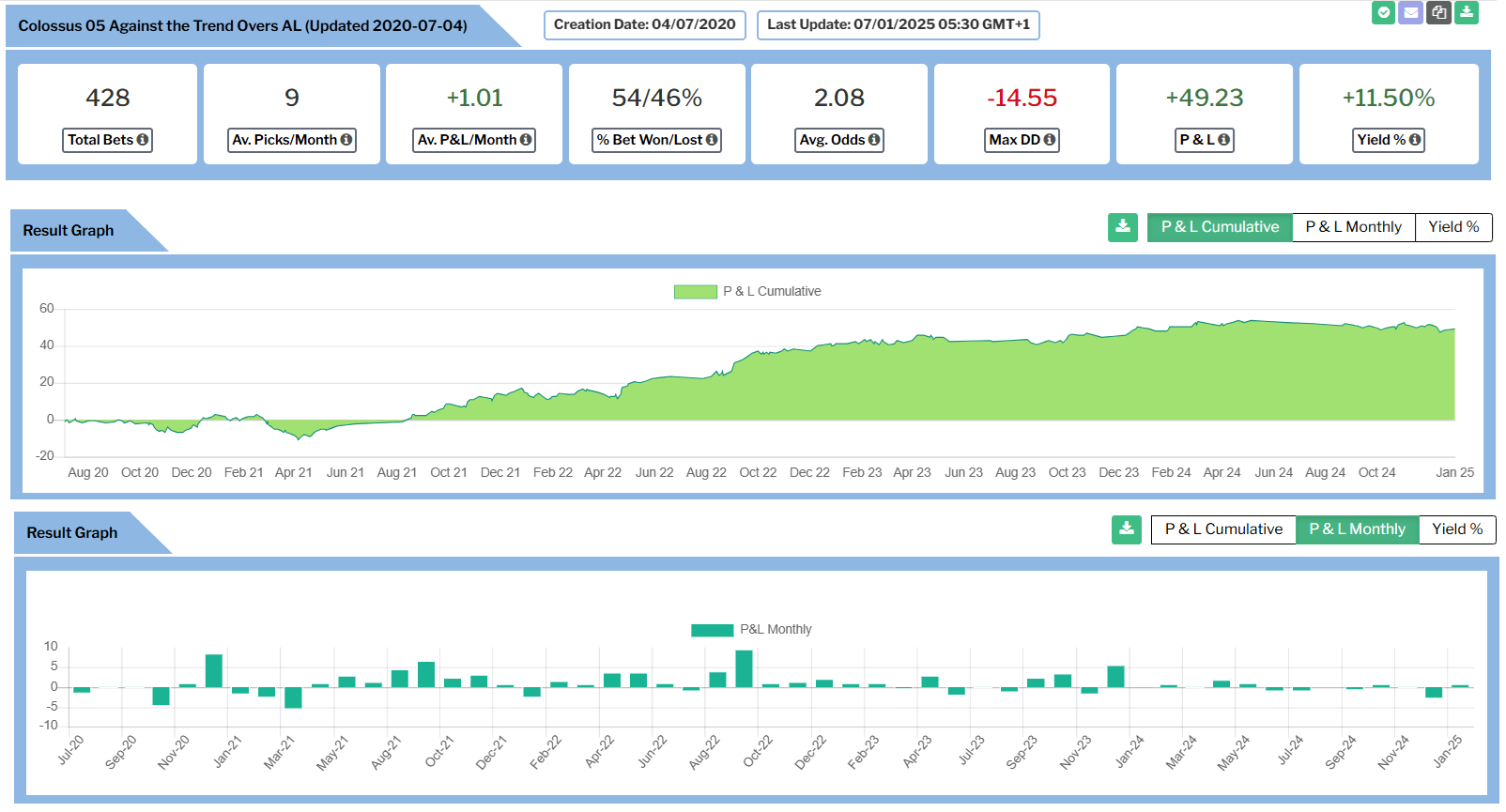Download the monthly result graph
Image resolution: width=1506 pixels, height=812 pixels.
point(1126,529)
